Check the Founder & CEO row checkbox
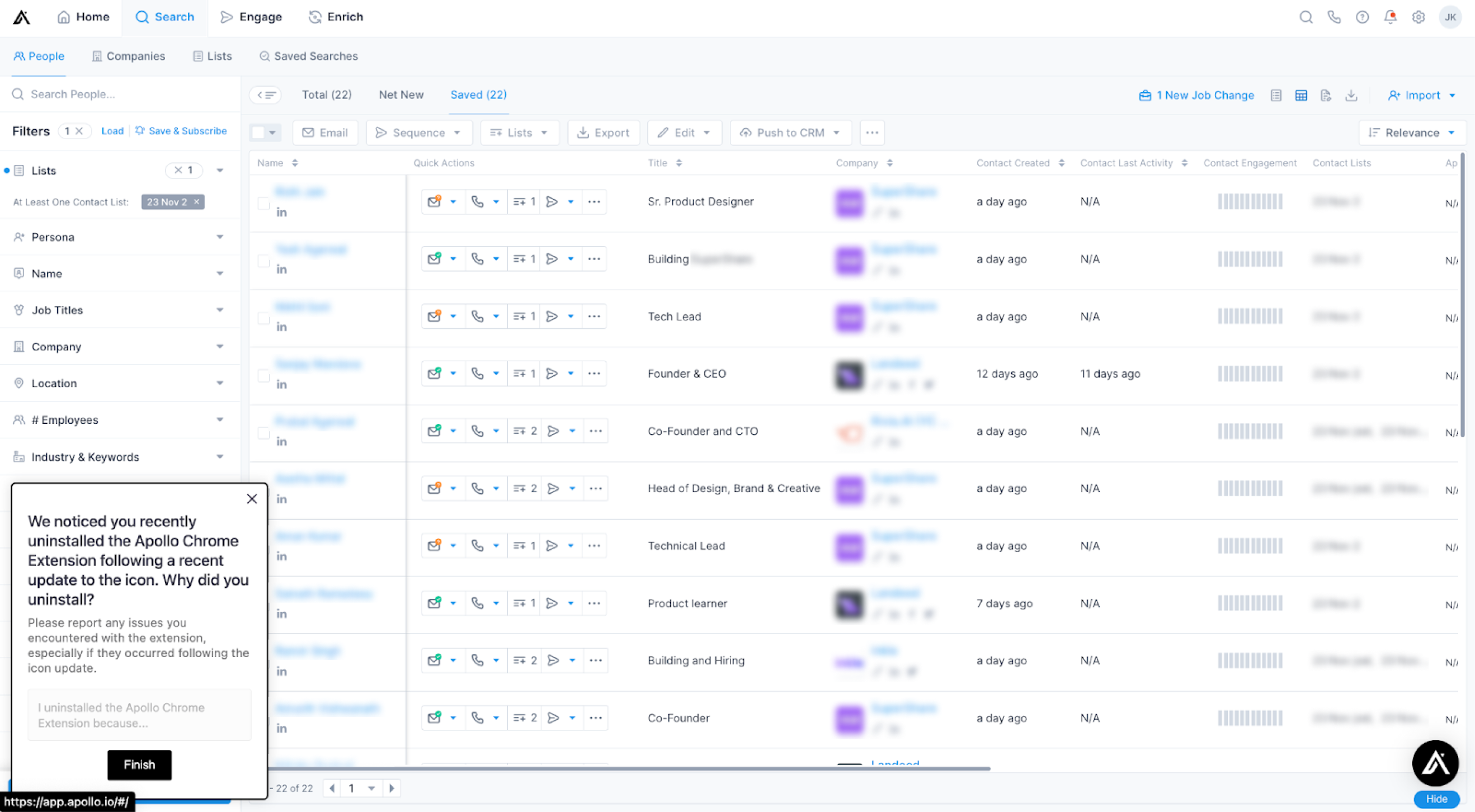This screenshot has width=1475, height=812. (263, 376)
